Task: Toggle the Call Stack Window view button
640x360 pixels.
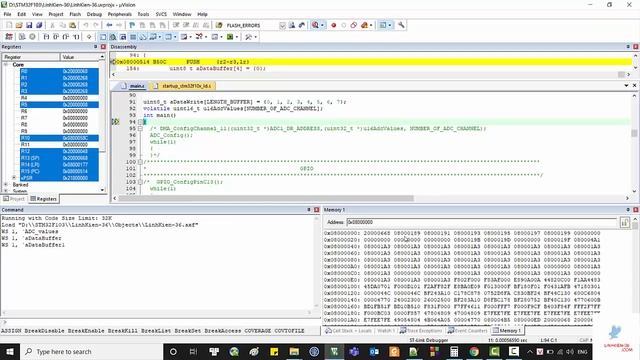Action: click(x=142, y=37)
